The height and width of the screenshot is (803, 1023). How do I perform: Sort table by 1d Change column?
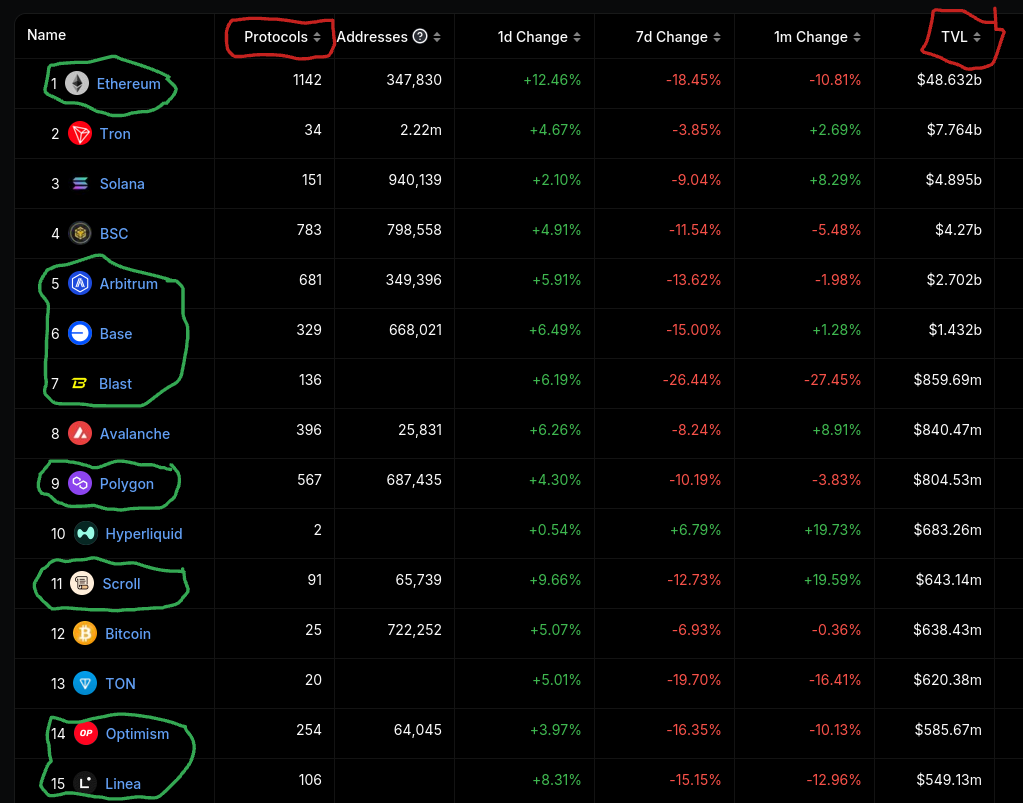click(x=539, y=37)
